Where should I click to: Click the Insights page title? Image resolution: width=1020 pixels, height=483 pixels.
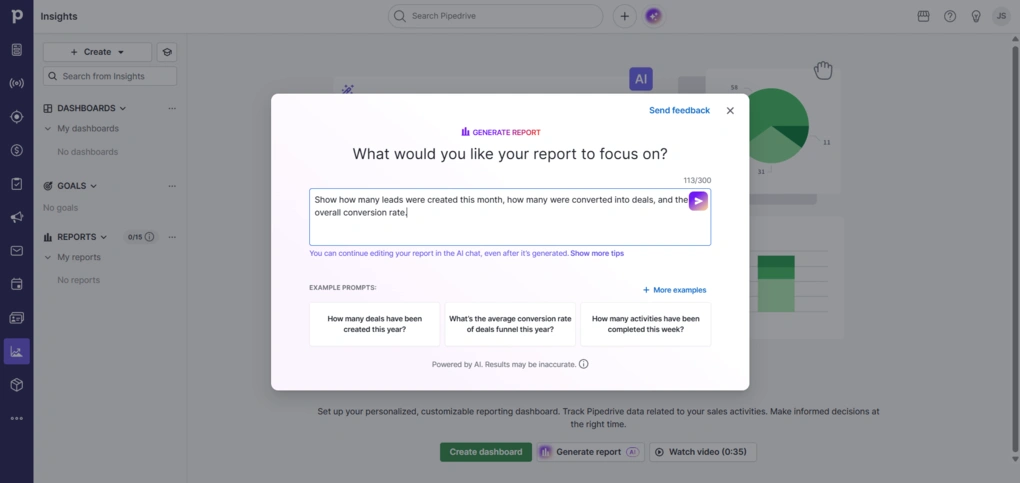pyautogui.click(x=59, y=16)
